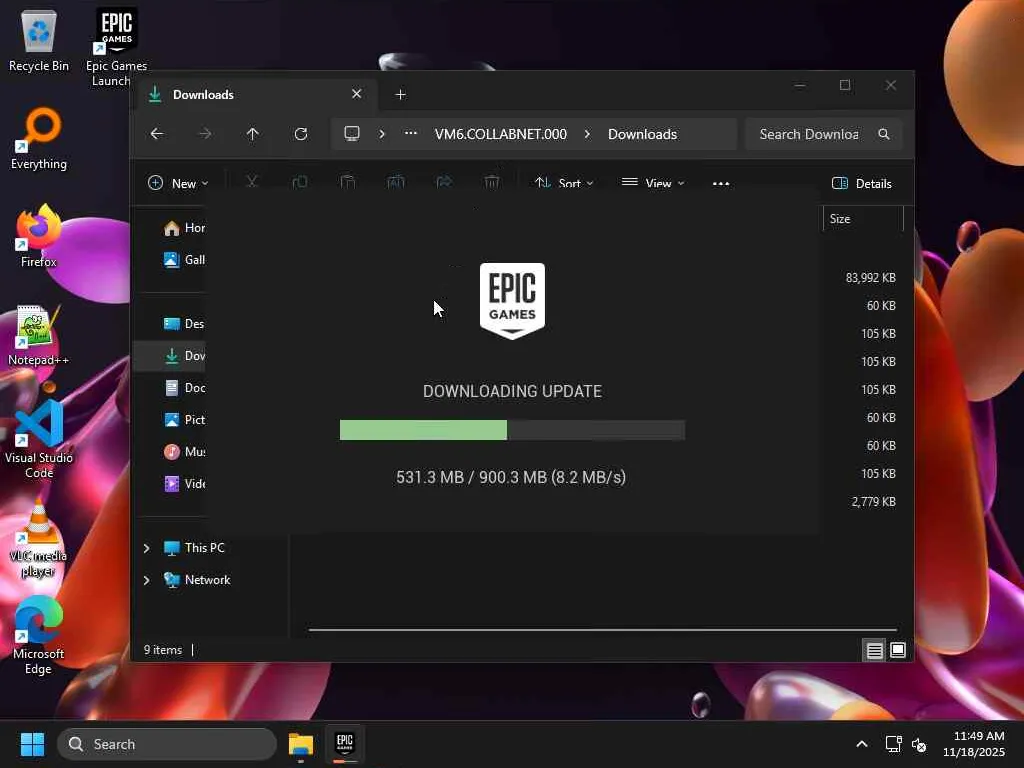Click the 9 items status text

click(x=163, y=650)
